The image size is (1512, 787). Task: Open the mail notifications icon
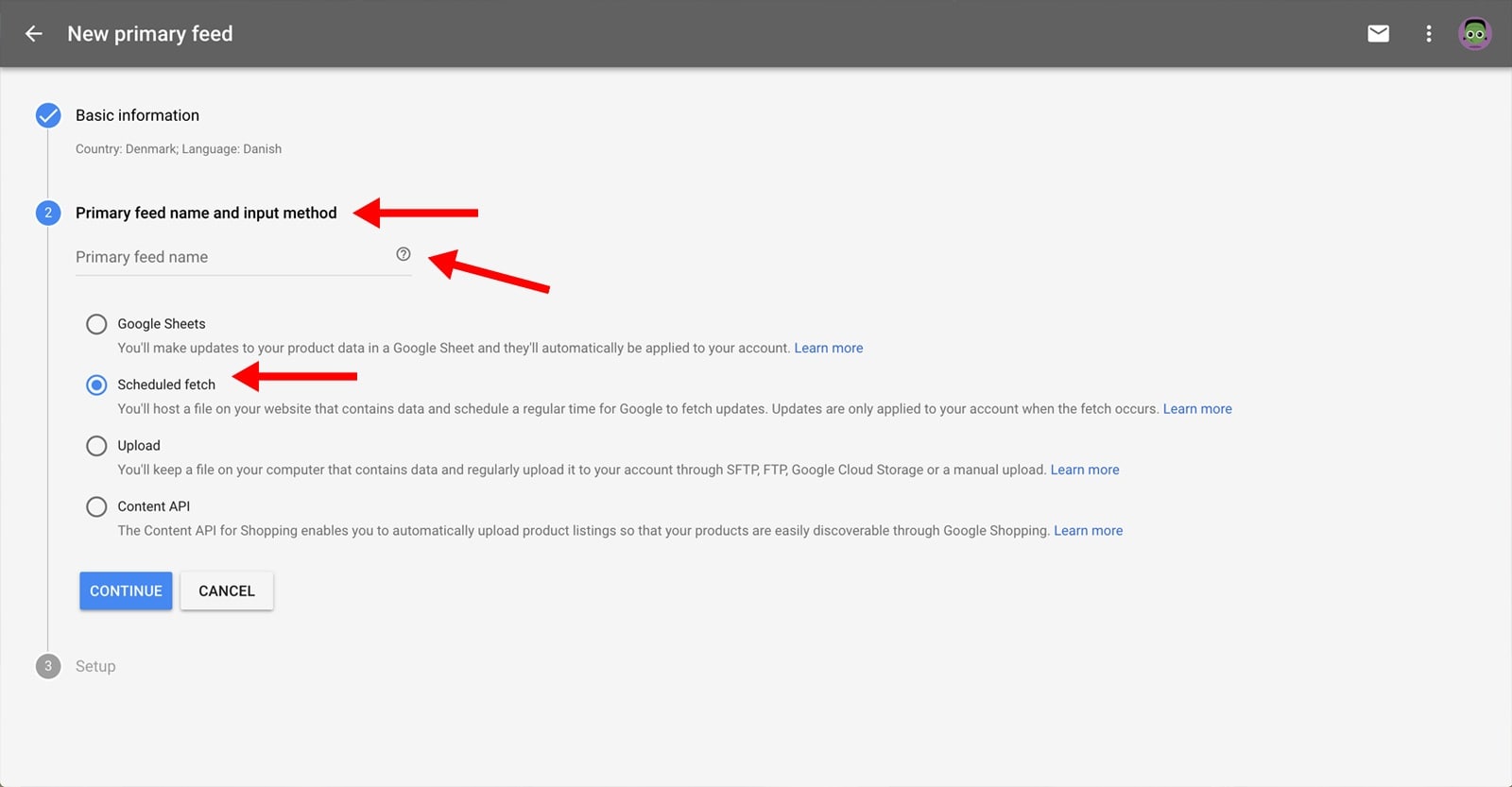tap(1379, 34)
